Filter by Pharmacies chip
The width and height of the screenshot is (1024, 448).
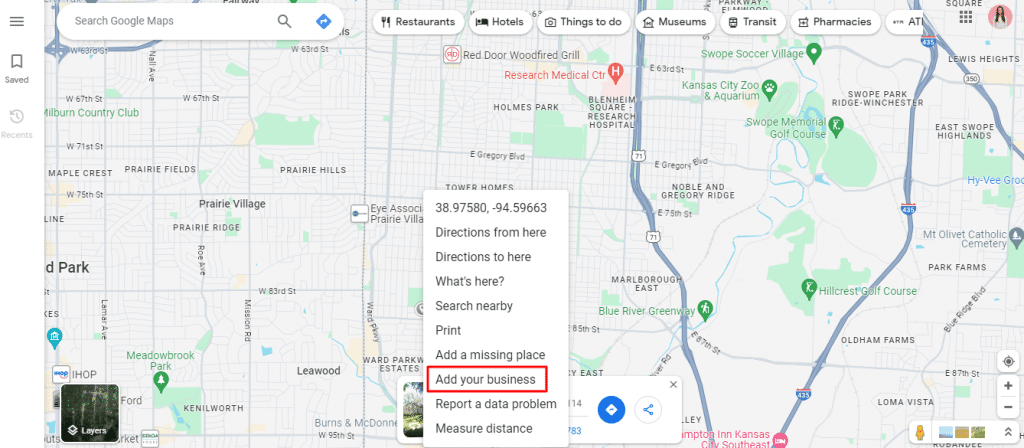tap(833, 22)
